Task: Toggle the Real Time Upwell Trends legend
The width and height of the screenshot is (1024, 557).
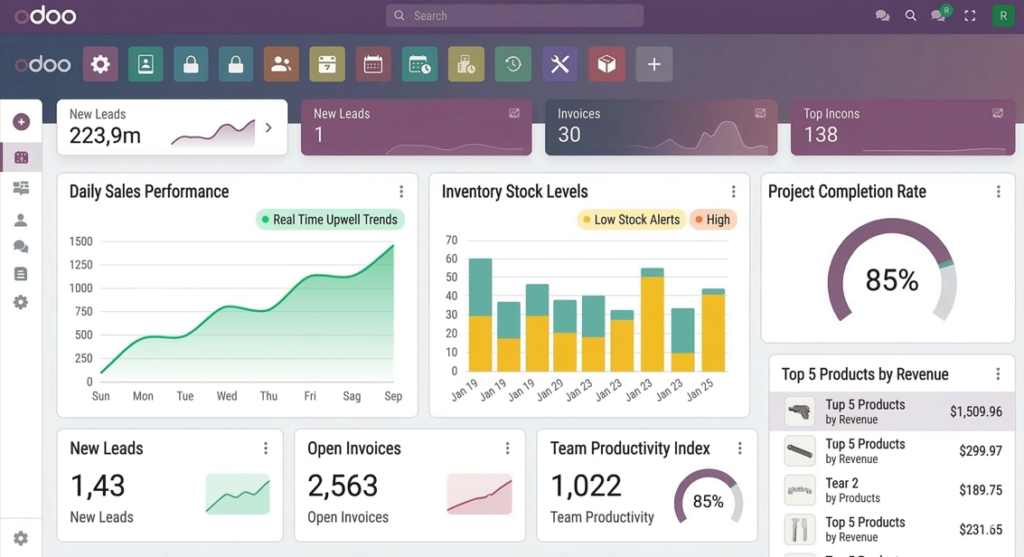Action: point(329,220)
